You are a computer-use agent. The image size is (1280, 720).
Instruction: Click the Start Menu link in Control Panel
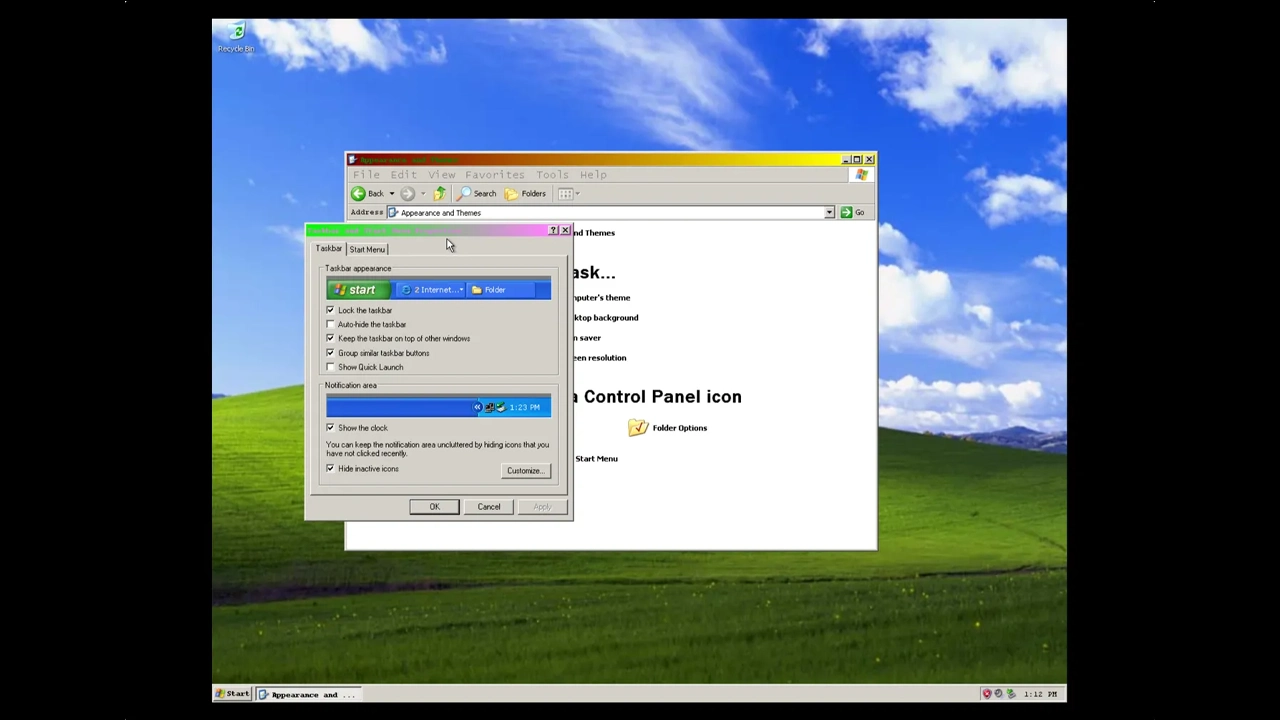pos(596,459)
